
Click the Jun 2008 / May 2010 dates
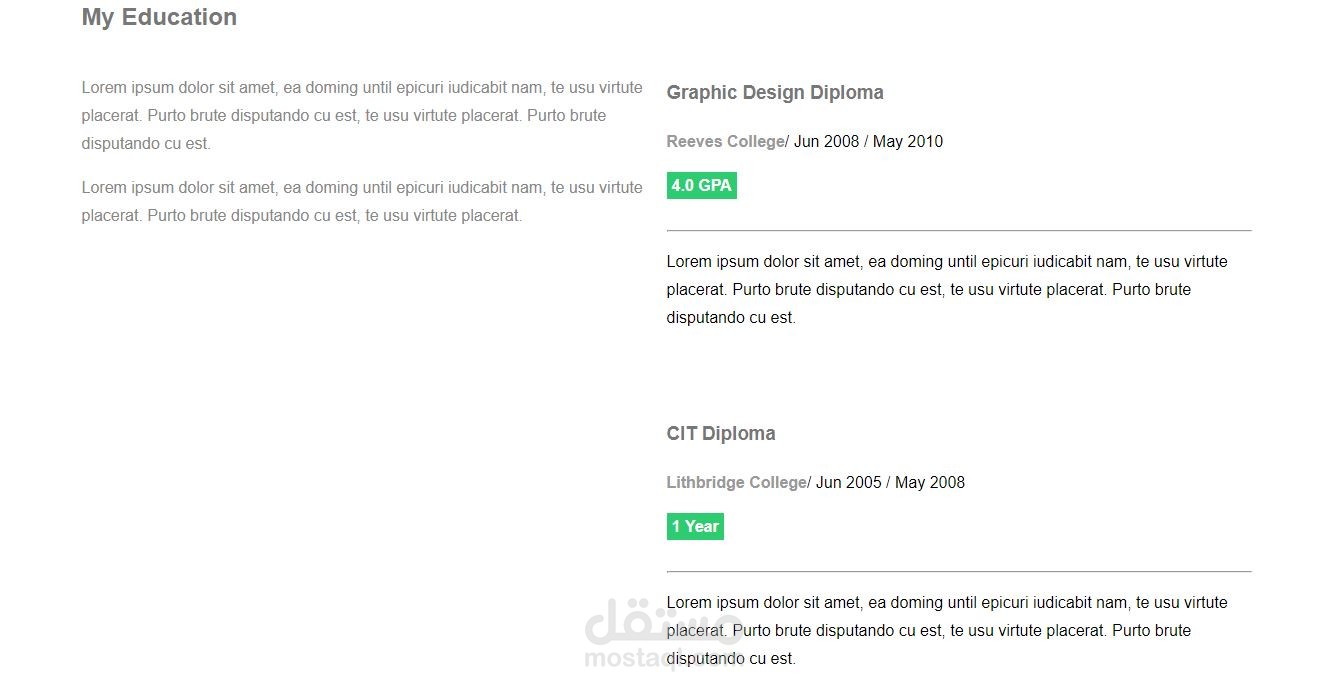868,142
